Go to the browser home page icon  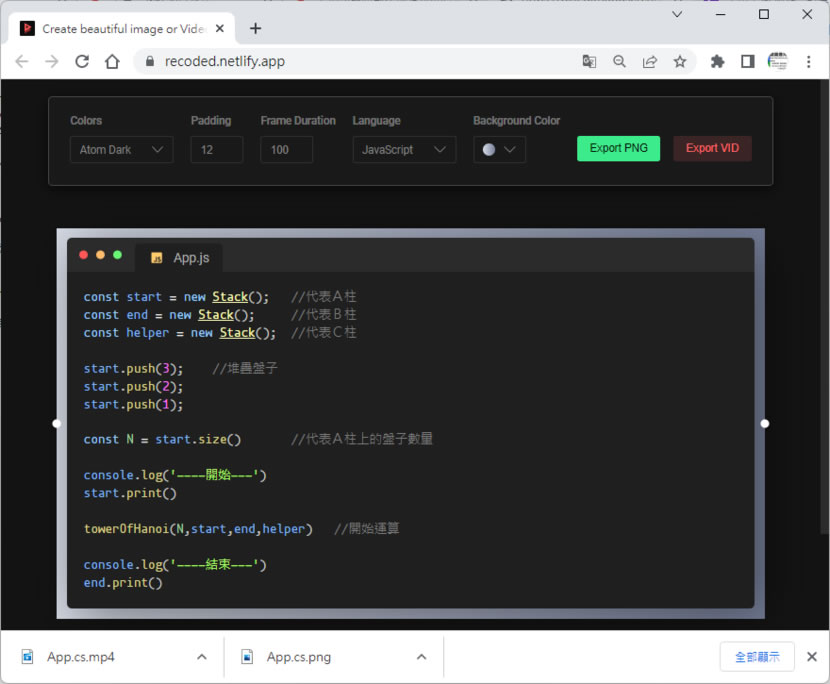112,61
